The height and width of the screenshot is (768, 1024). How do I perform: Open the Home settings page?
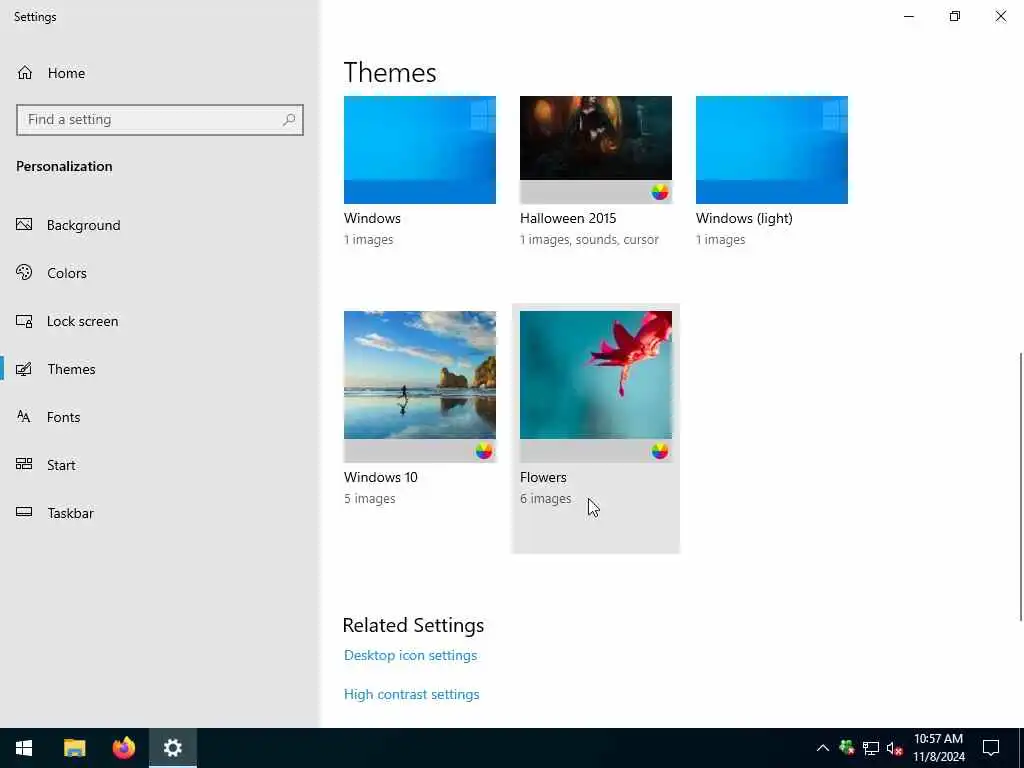[66, 73]
